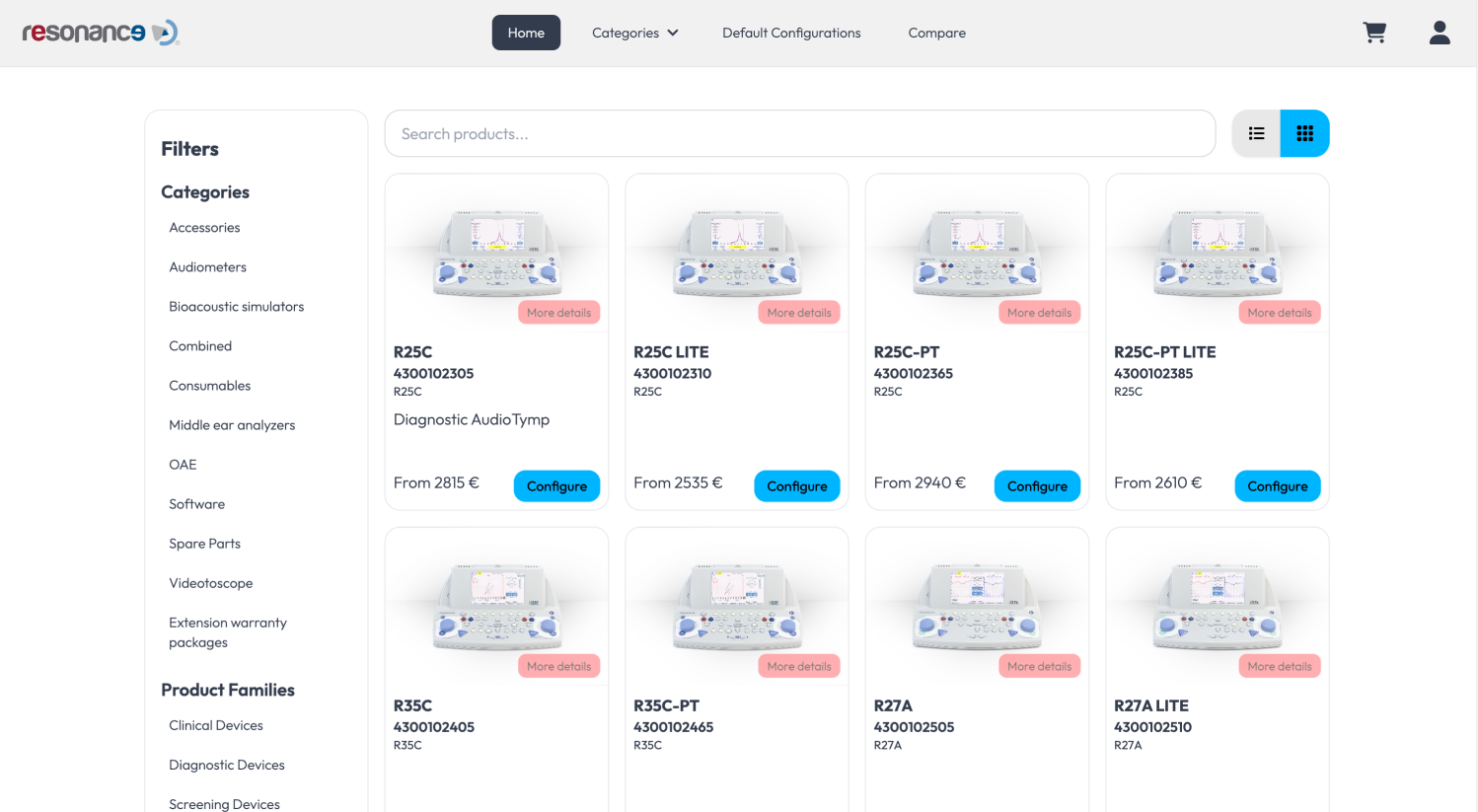View more details for R25C LITE
1478x812 pixels.
click(x=799, y=313)
